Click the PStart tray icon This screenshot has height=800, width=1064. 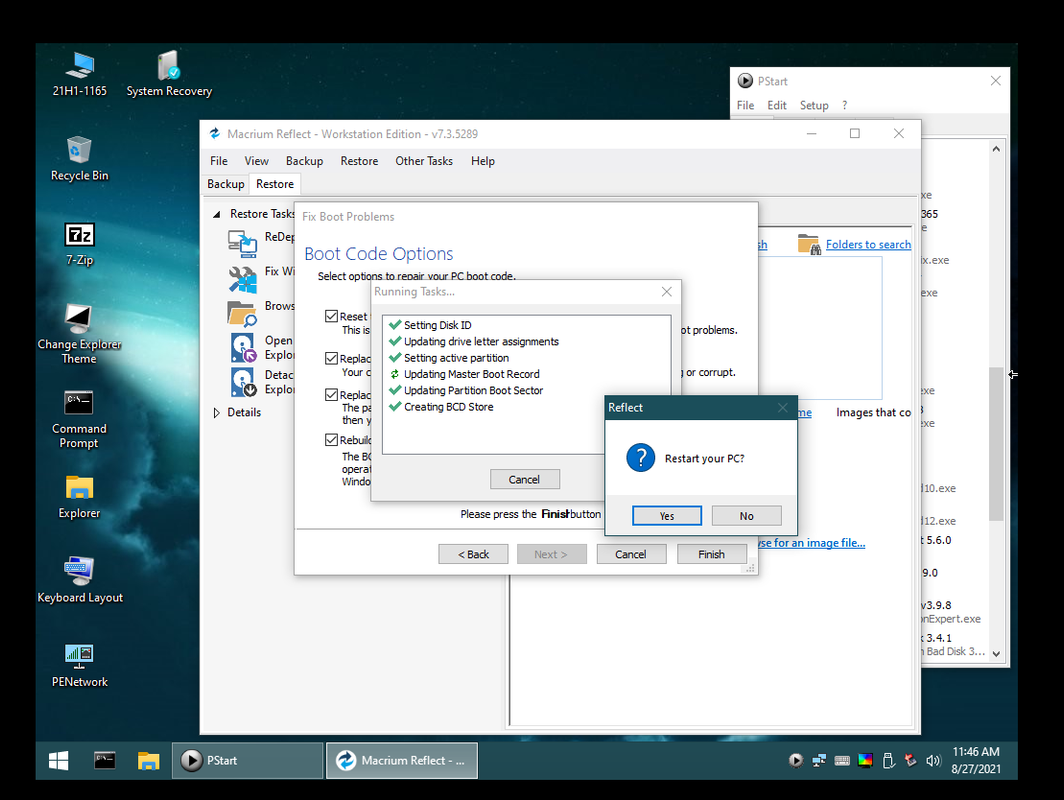(x=796, y=761)
